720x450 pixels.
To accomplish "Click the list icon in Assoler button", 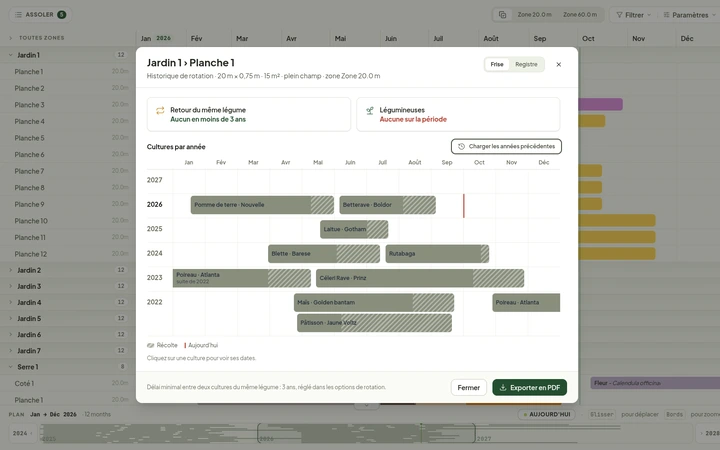I will [18, 15].
